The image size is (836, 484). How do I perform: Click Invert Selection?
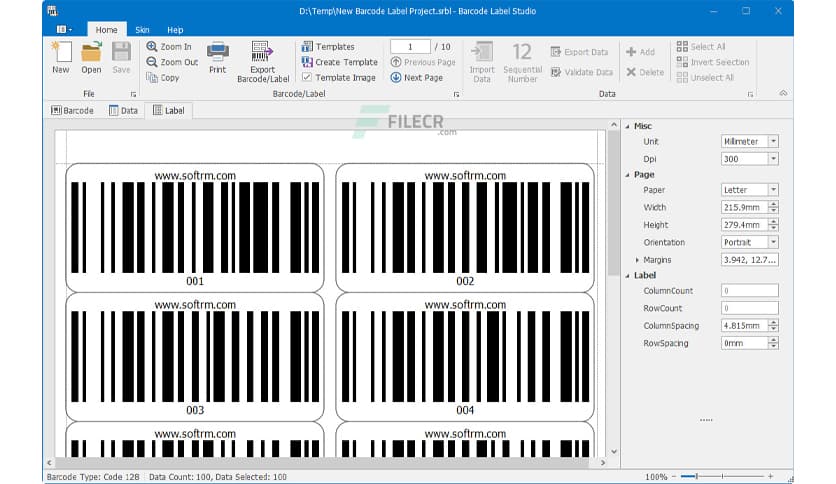(713, 62)
